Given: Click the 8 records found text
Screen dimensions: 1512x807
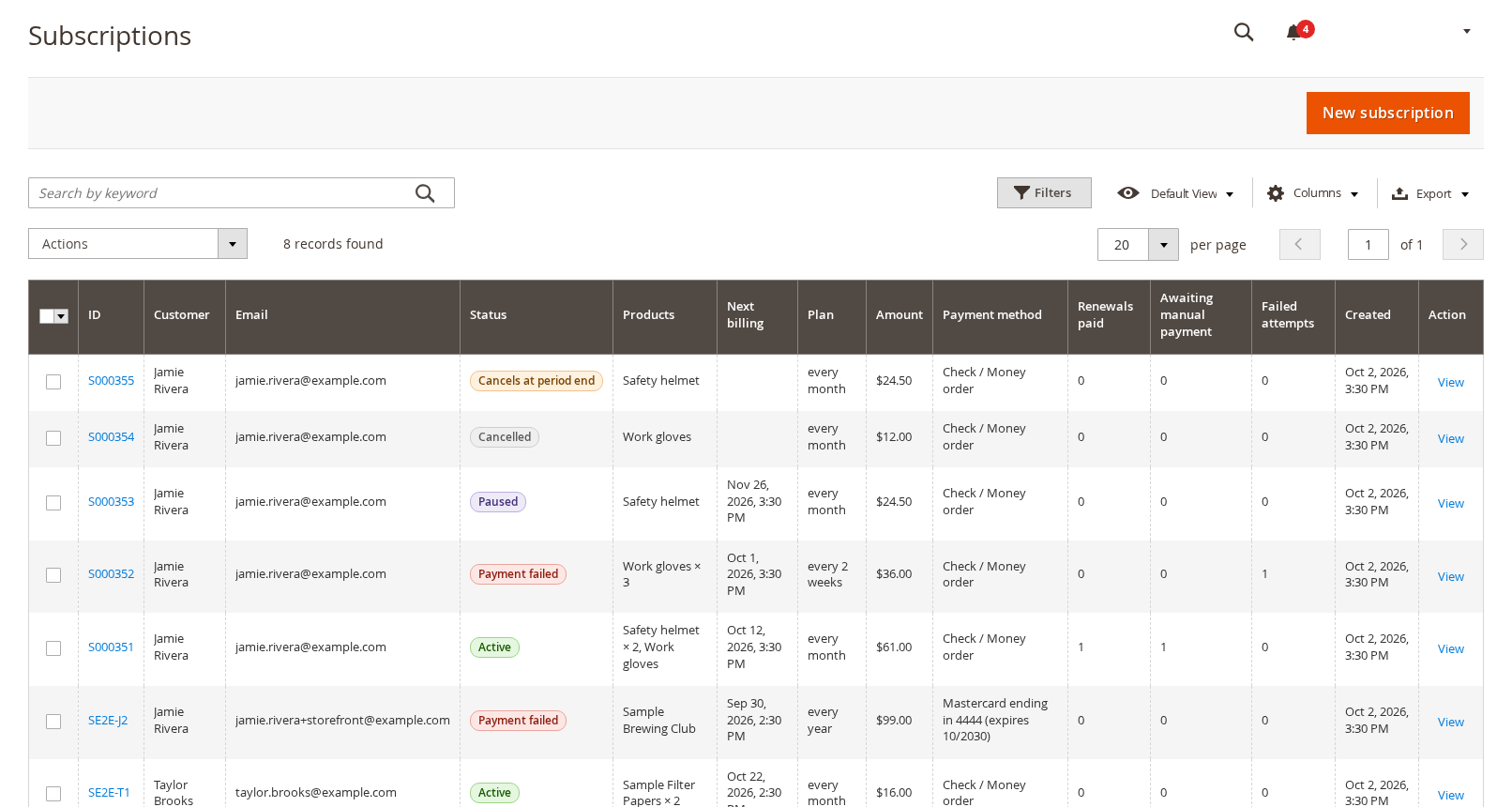Looking at the screenshot, I should 333,244.
